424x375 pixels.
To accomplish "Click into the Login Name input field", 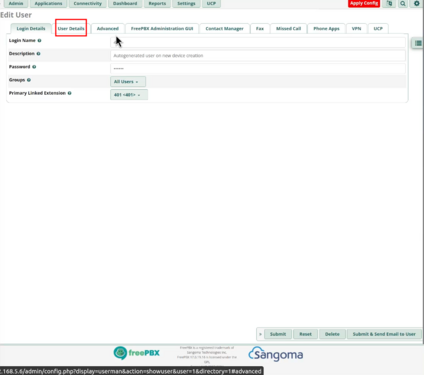I will click(258, 42).
